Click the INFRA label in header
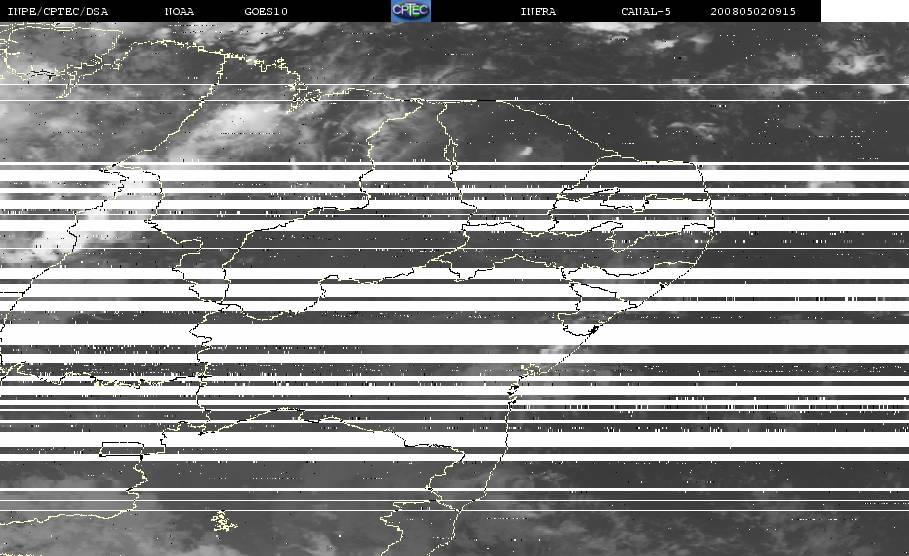The width and height of the screenshot is (909, 556). coord(538,11)
